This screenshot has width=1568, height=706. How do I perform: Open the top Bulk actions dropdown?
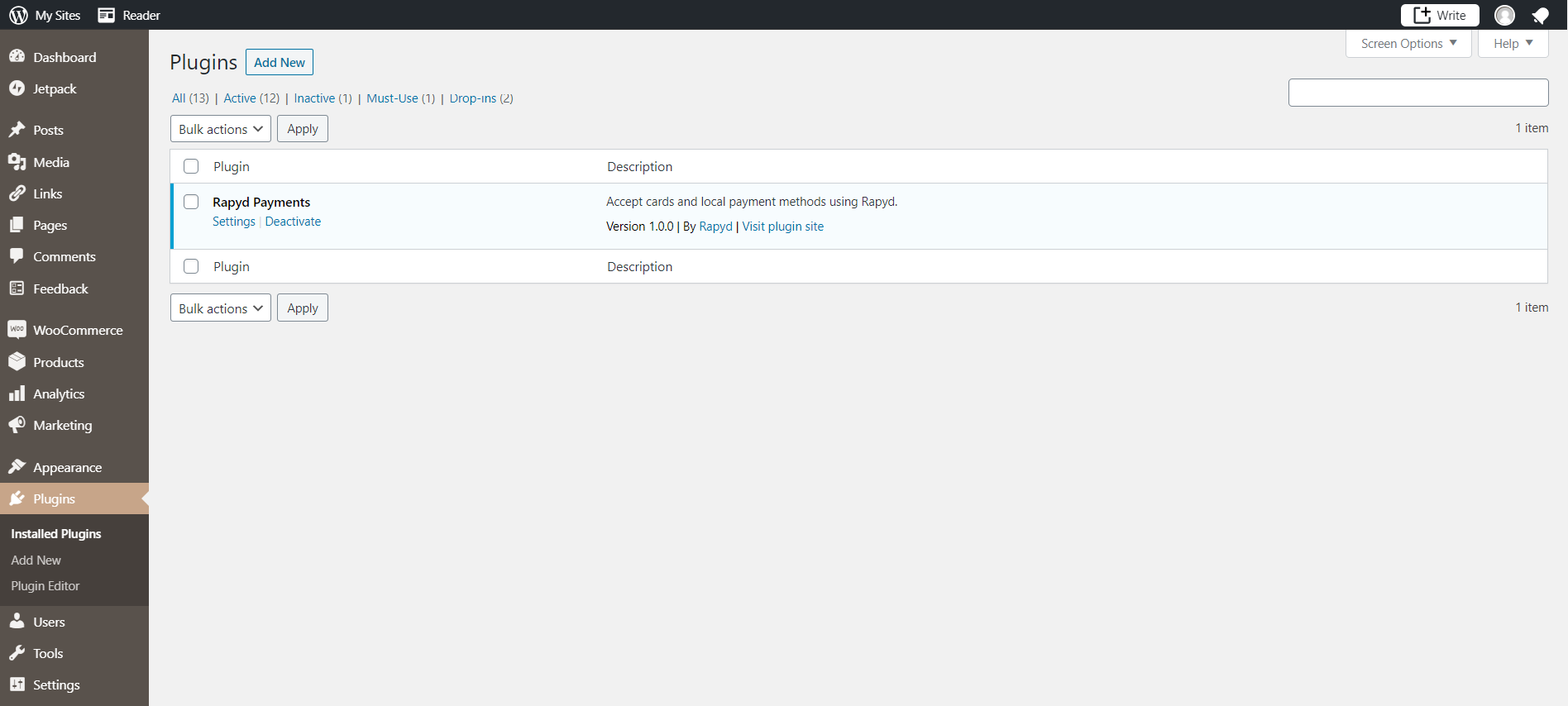coord(220,129)
